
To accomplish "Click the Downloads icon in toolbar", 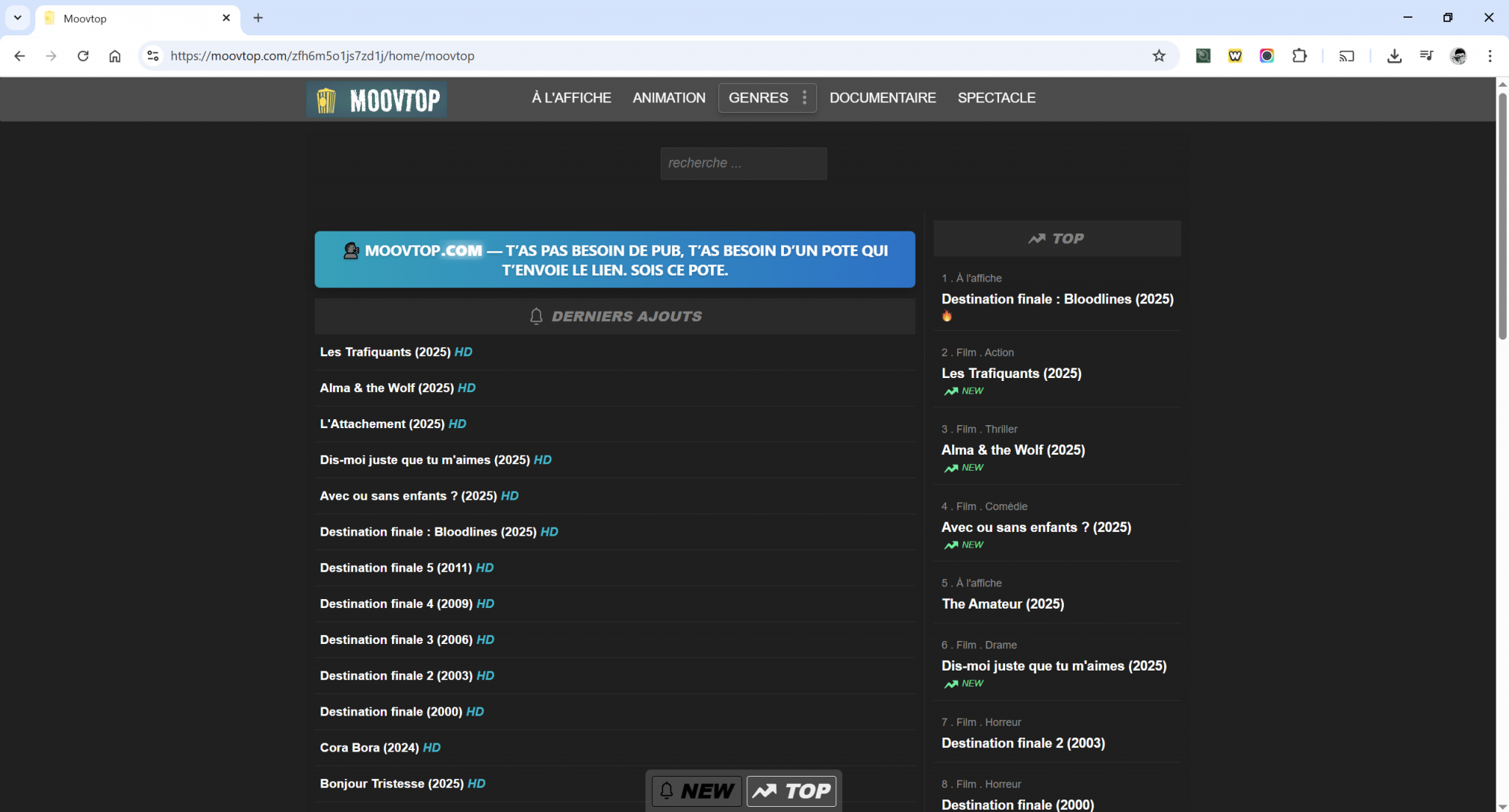I will coord(1394,56).
